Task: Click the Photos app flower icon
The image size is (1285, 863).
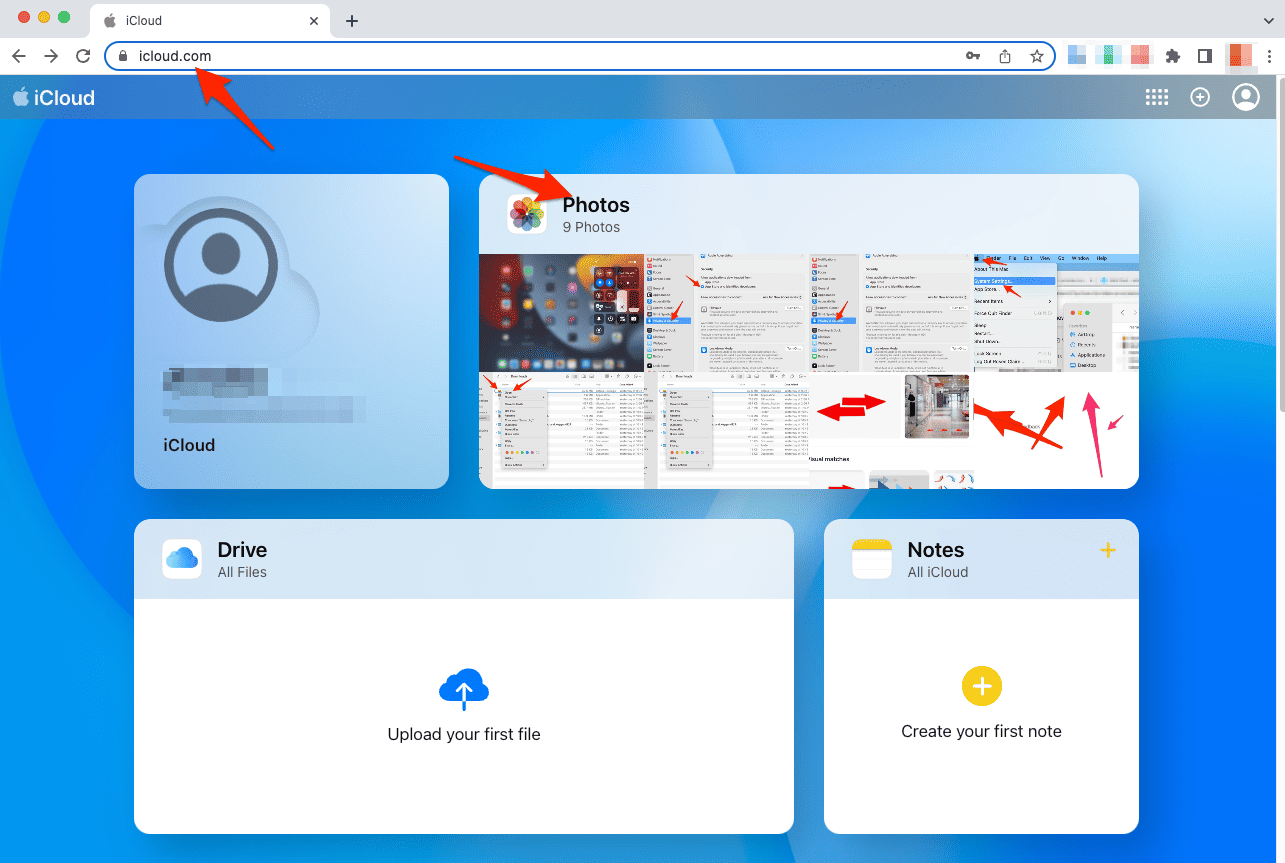Action: (x=527, y=214)
